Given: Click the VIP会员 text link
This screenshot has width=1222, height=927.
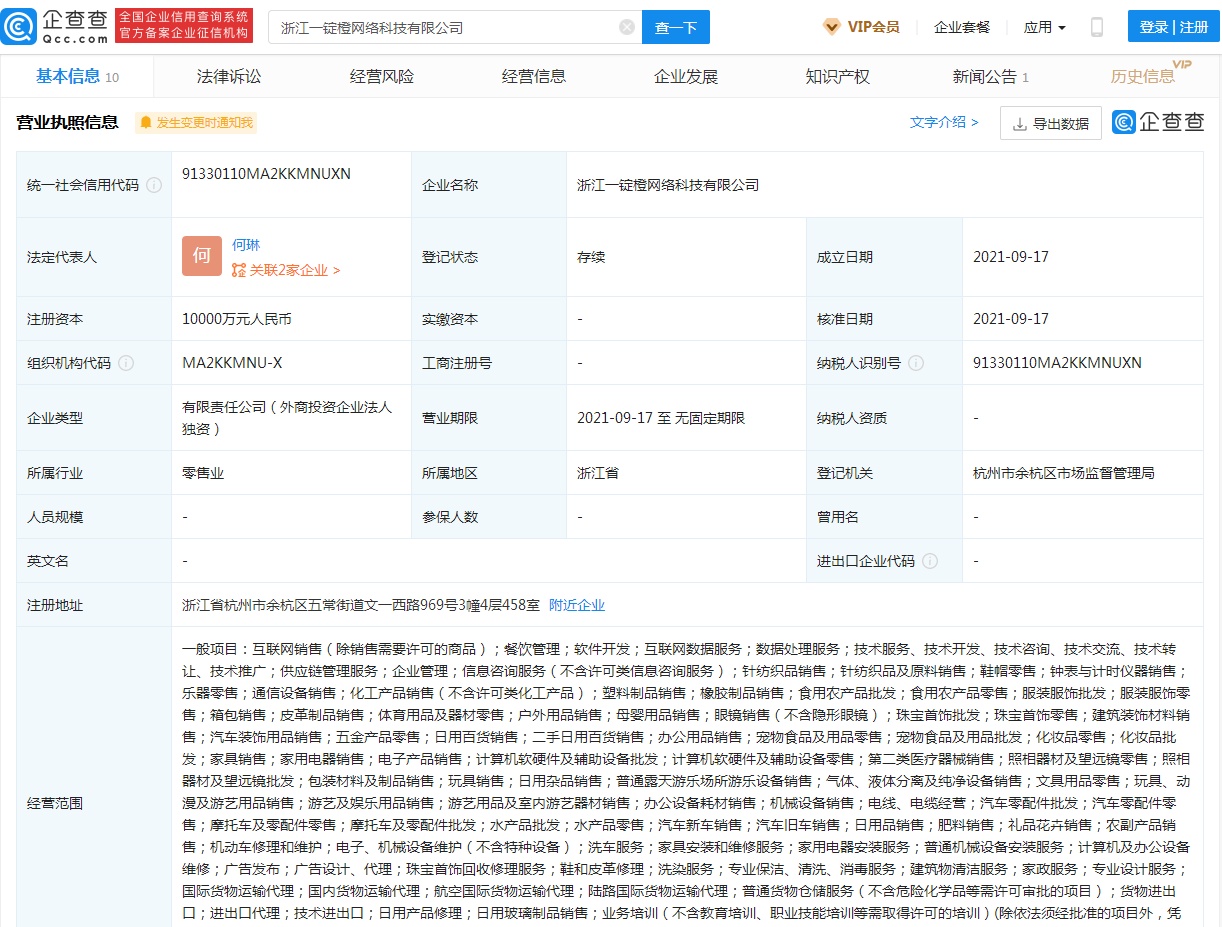Looking at the screenshot, I should 873,27.
